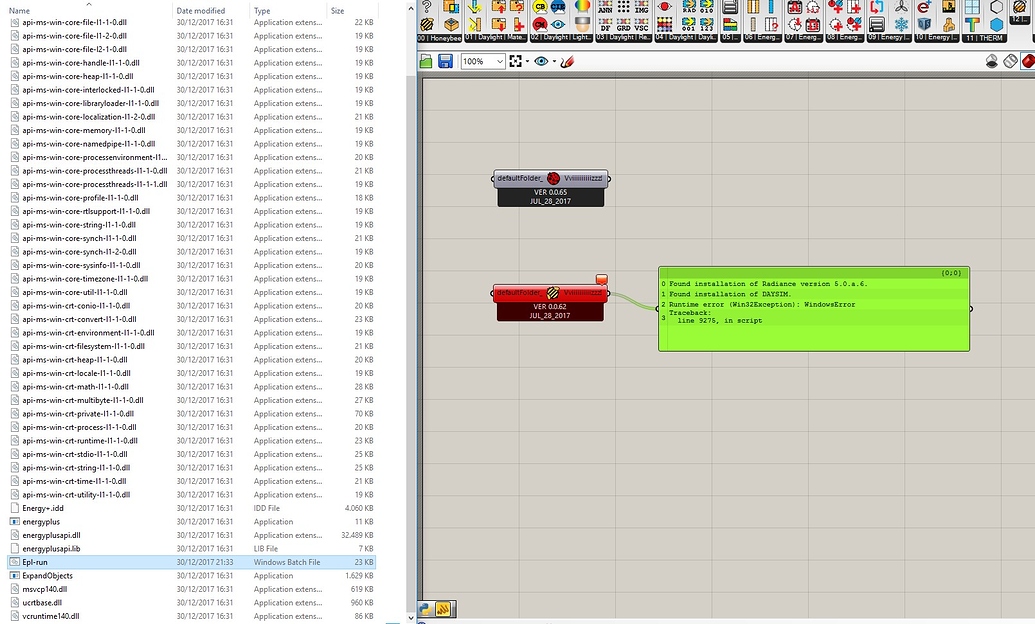Click the Honeybee icon on the red error component

(553, 293)
